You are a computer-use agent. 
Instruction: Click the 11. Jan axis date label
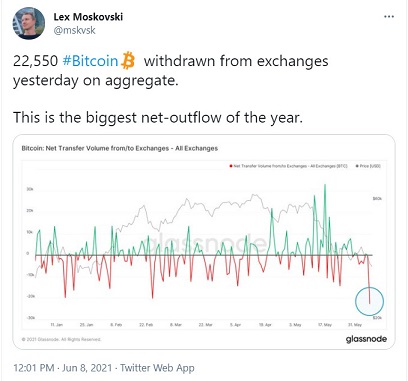point(56,325)
